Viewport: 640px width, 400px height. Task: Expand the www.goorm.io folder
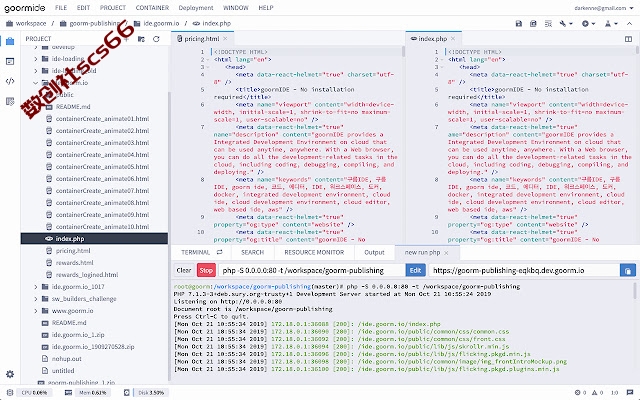[36, 311]
